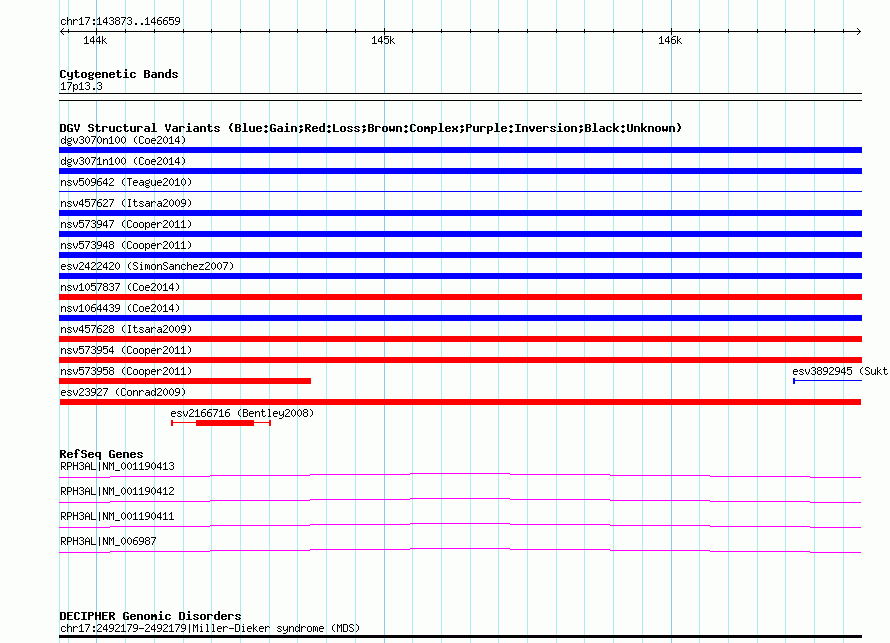Click the 144k ruler mark
The height and width of the screenshot is (643, 890).
click(x=95, y=40)
